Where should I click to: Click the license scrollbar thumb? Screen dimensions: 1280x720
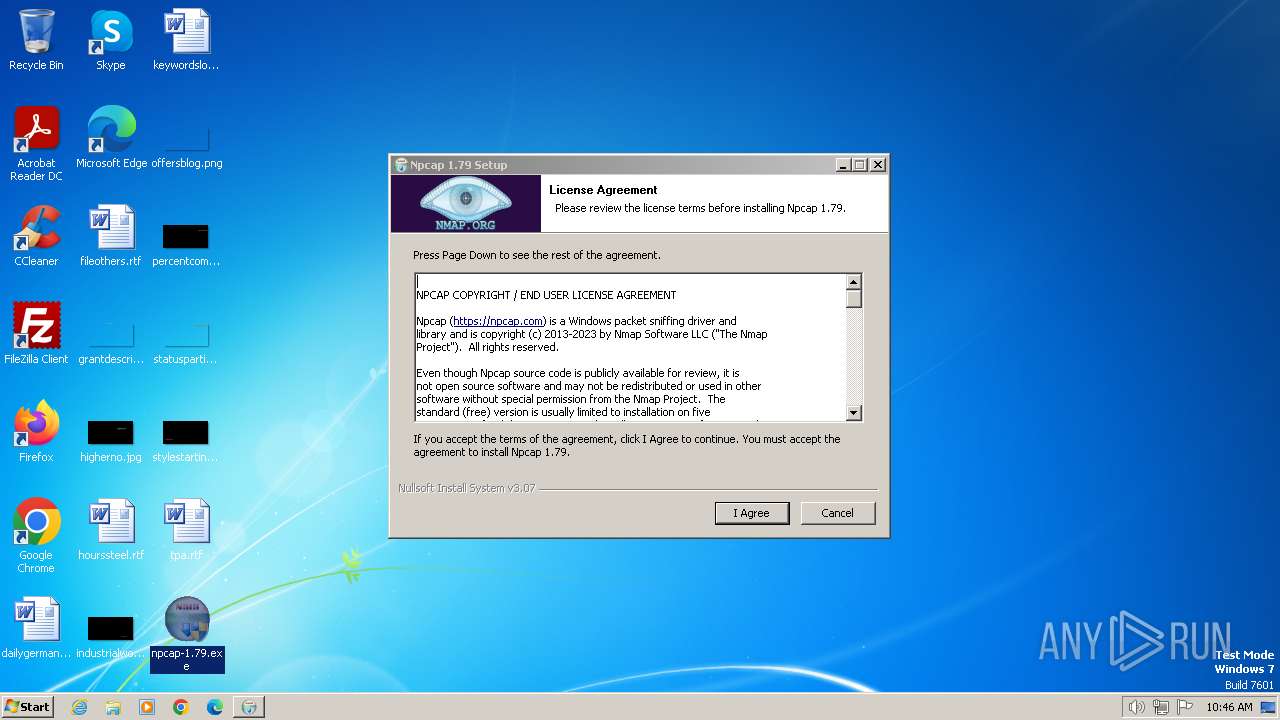point(853,298)
